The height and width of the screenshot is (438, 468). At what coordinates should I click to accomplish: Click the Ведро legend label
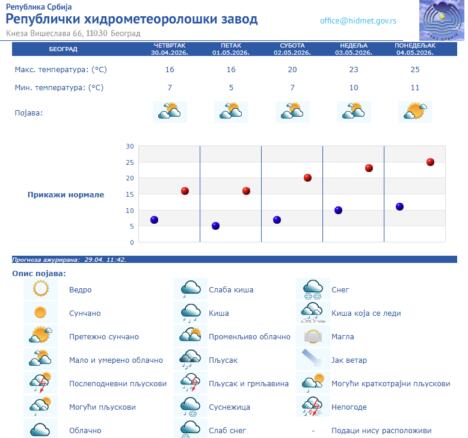[80, 290]
